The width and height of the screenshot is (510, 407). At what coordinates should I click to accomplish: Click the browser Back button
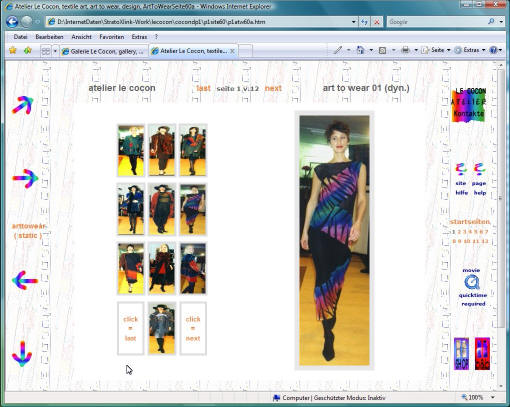tap(12, 22)
